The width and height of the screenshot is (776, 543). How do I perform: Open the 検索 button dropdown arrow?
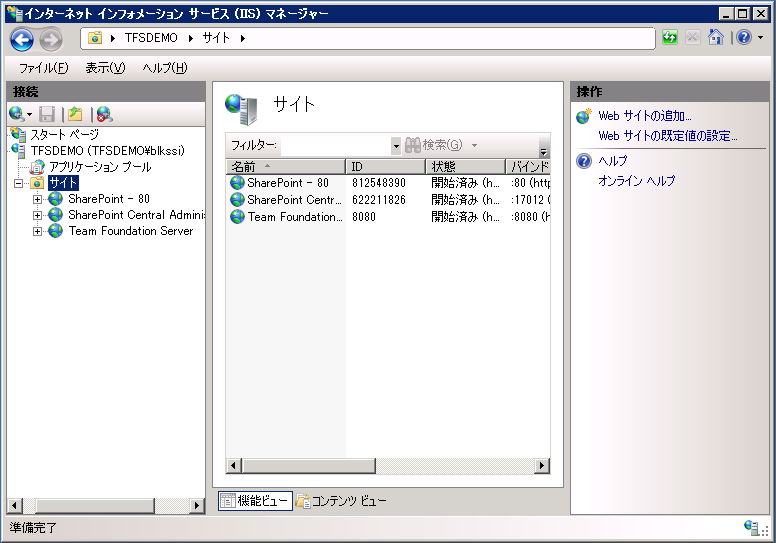click(475, 145)
